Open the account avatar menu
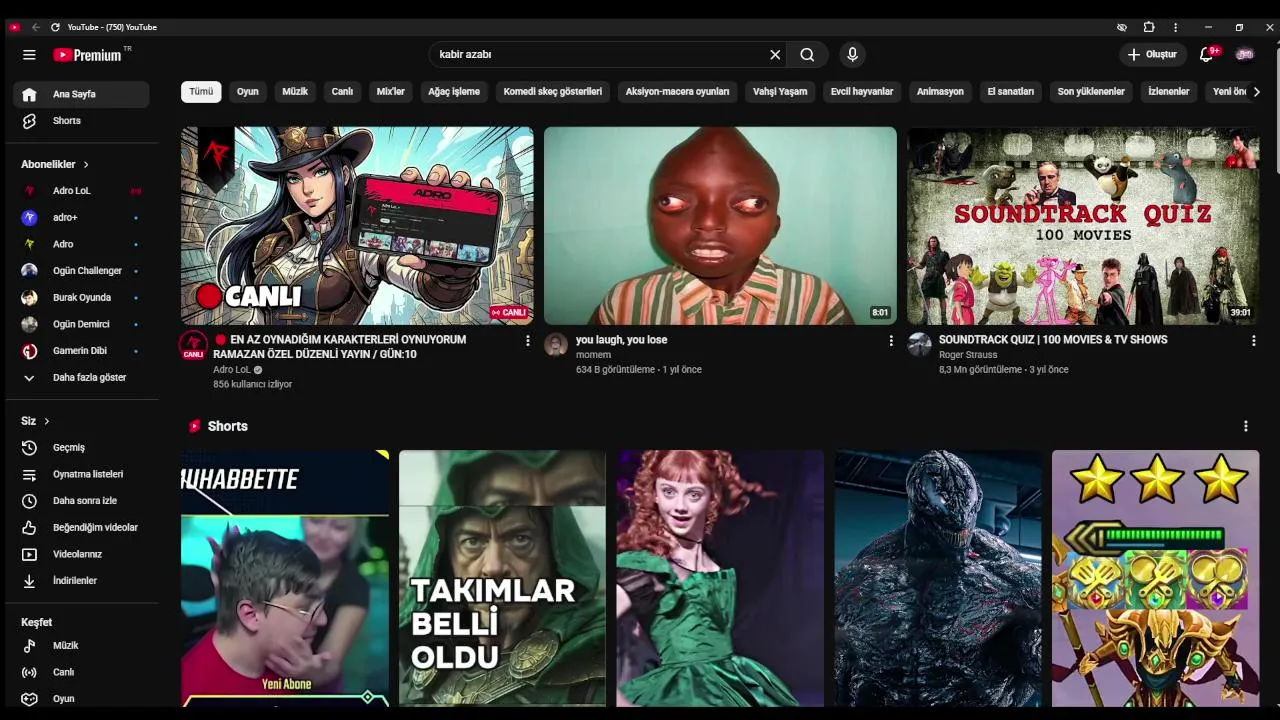Screen dimensions: 1280x720 pyautogui.click(x=1245, y=55)
